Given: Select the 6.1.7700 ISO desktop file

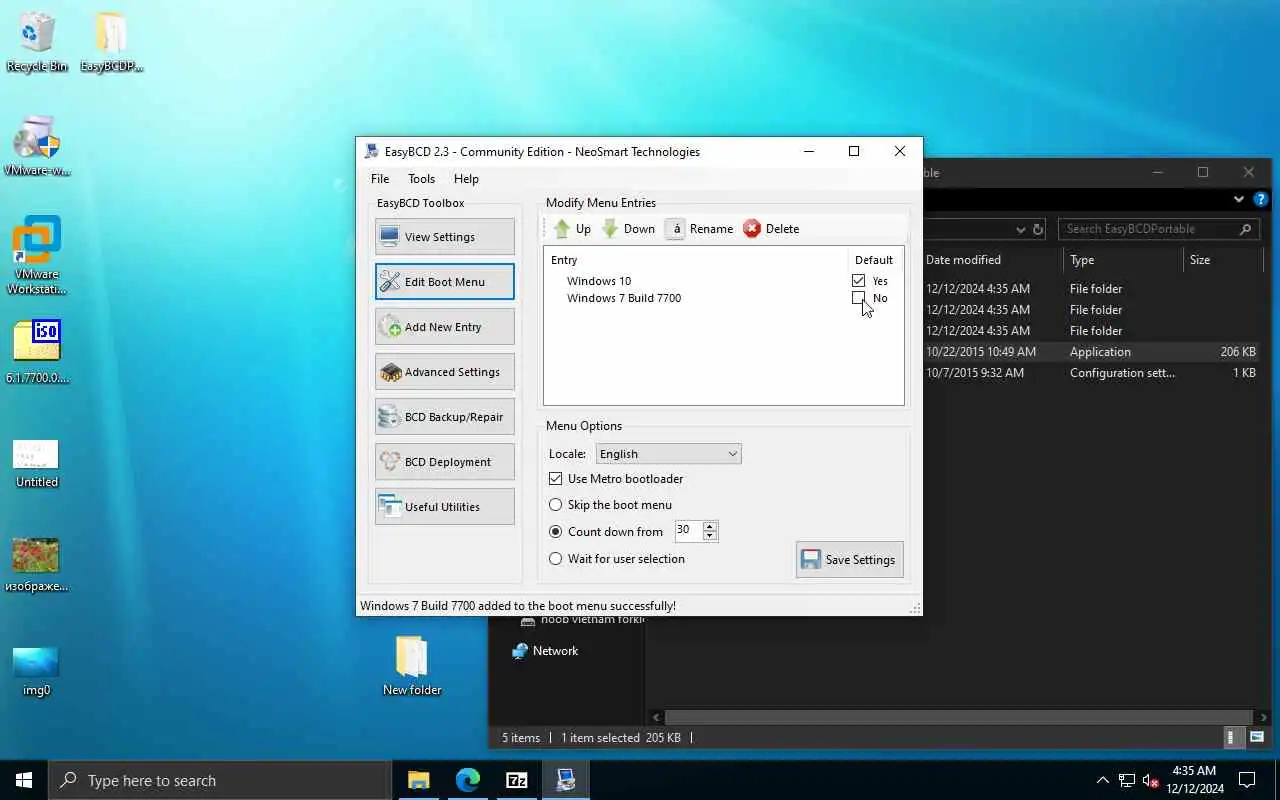Looking at the screenshot, I should (37, 352).
